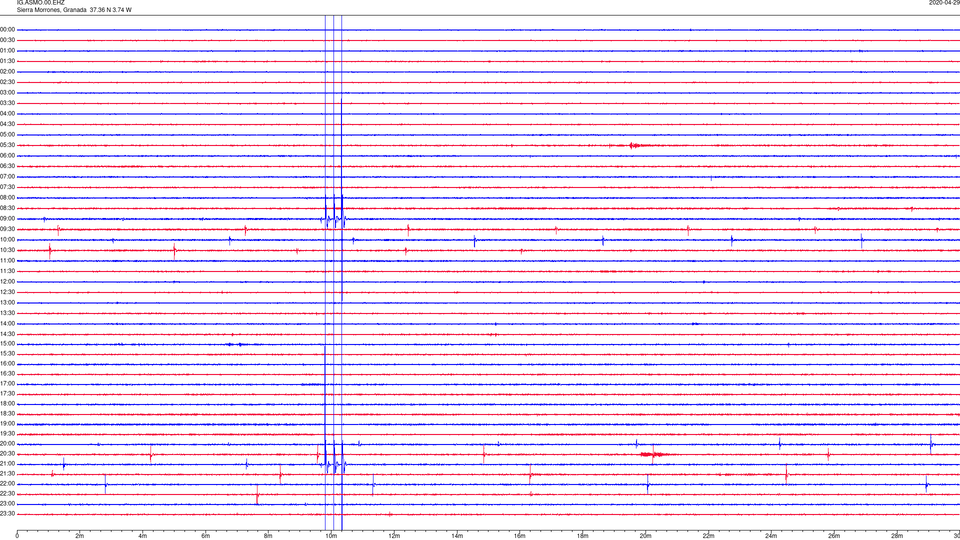Image resolution: width=960 pixels, height=540 pixels.
Task: Click the 10m axis tick label
Action: coord(331,536)
